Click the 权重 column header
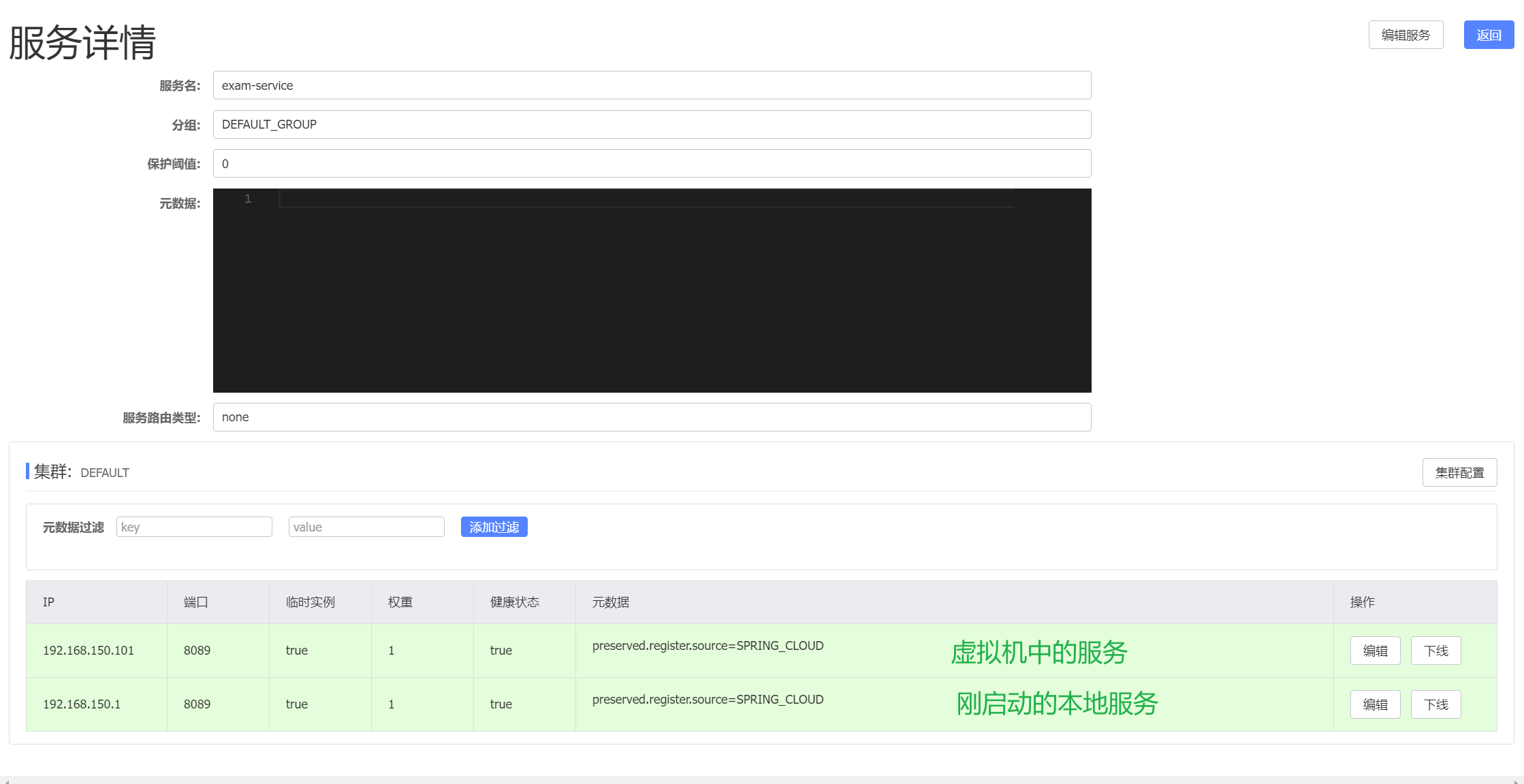1524x784 pixels. (x=400, y=602)
